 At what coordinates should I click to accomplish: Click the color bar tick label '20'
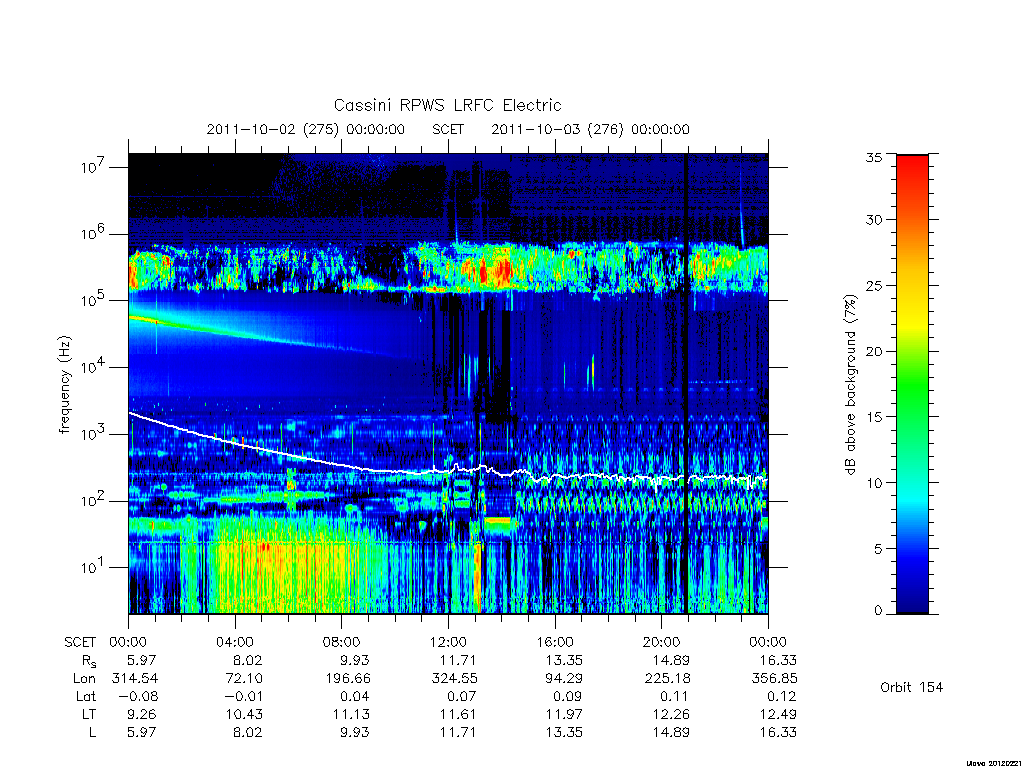(874, 351)
